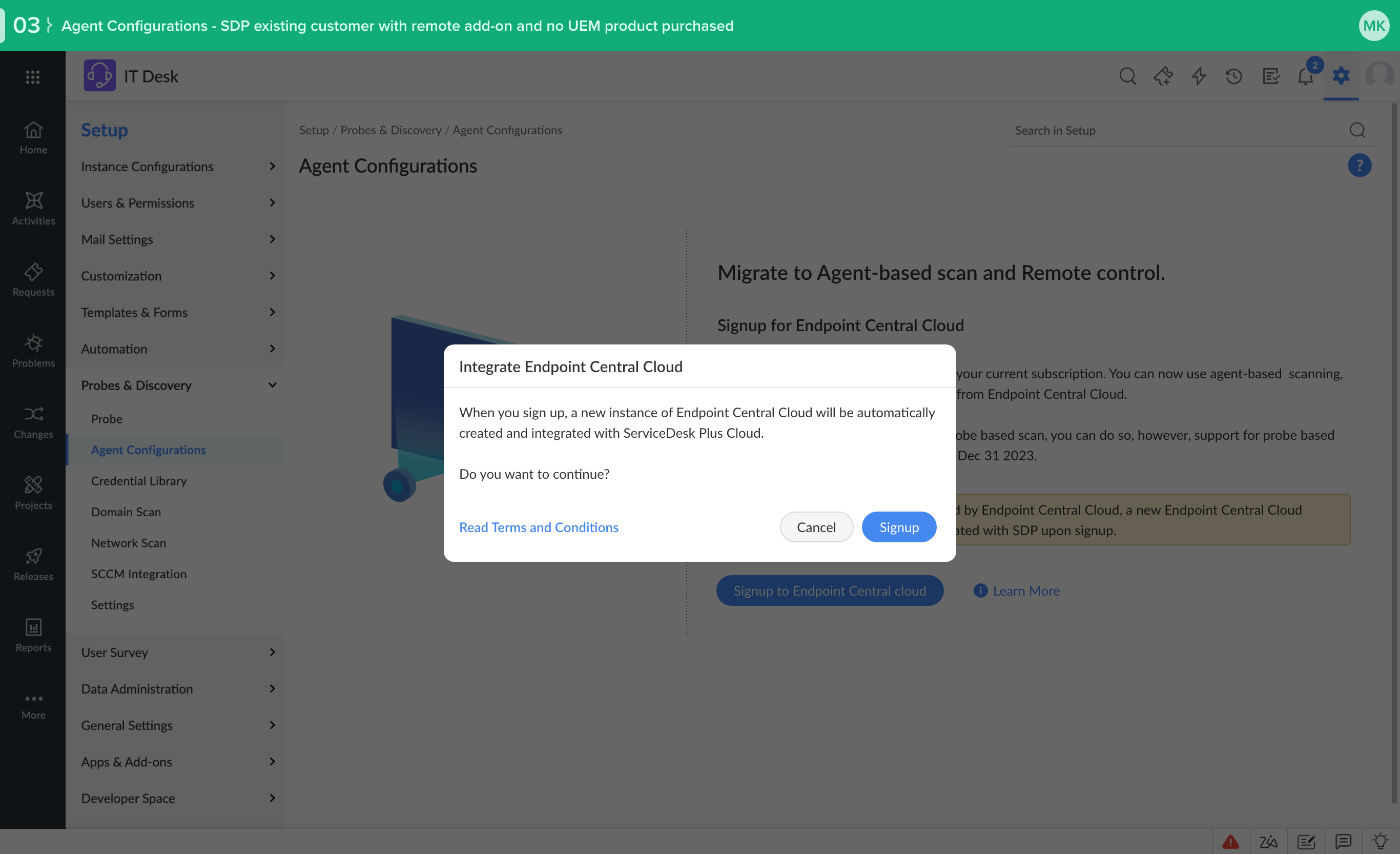Select Agent Configurations submenu item

[x=176, y=450]
